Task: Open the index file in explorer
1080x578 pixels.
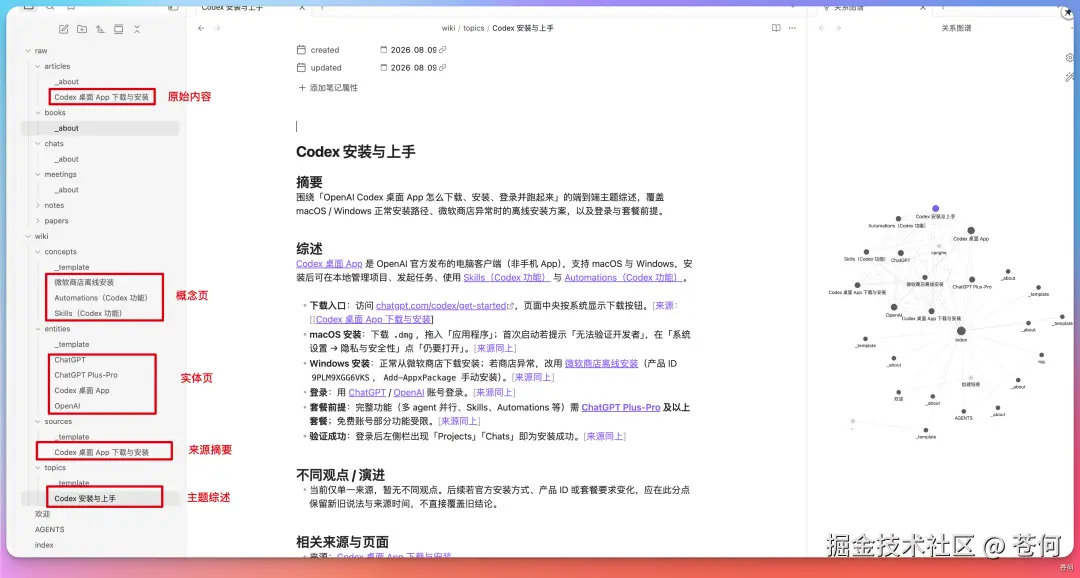Action: click(44, 545)
